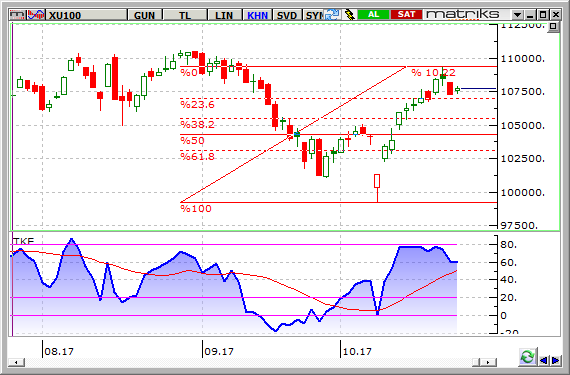Minimize the chart window

(530, 15)
